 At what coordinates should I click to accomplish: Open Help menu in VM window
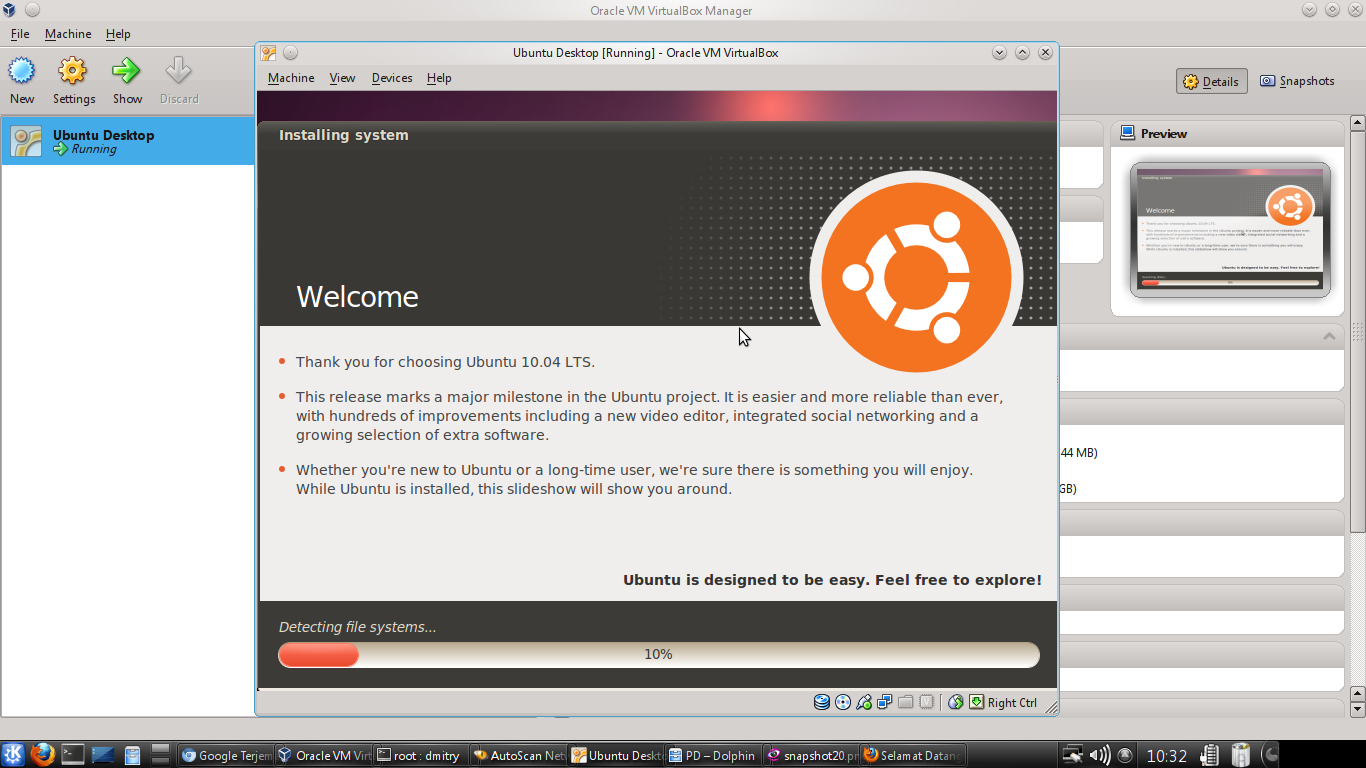tap(439, 78)
